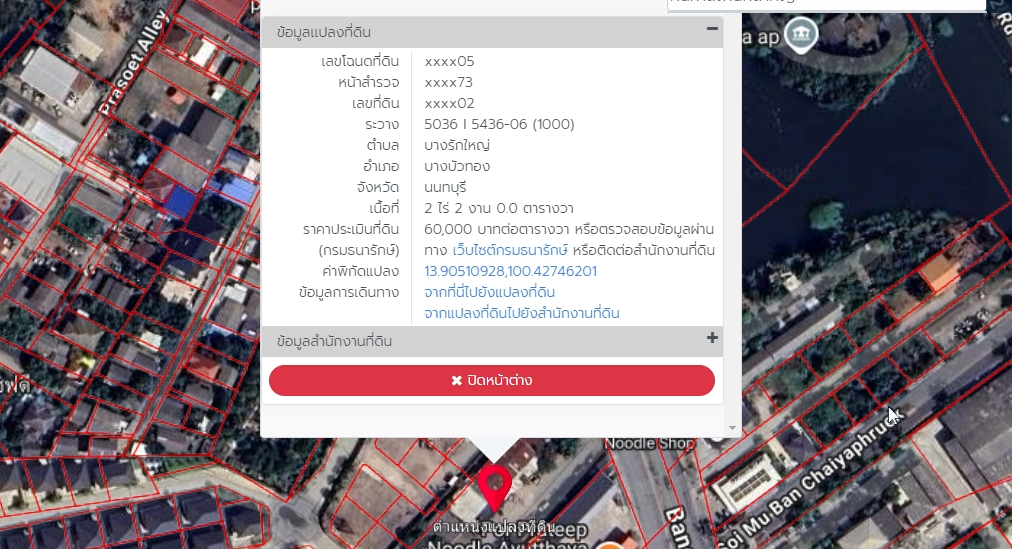Image resolution: width=1012 pixels, height=549 pixels.
Task: Click the popup scrollbar down arrow
Action: click(732, 428)
